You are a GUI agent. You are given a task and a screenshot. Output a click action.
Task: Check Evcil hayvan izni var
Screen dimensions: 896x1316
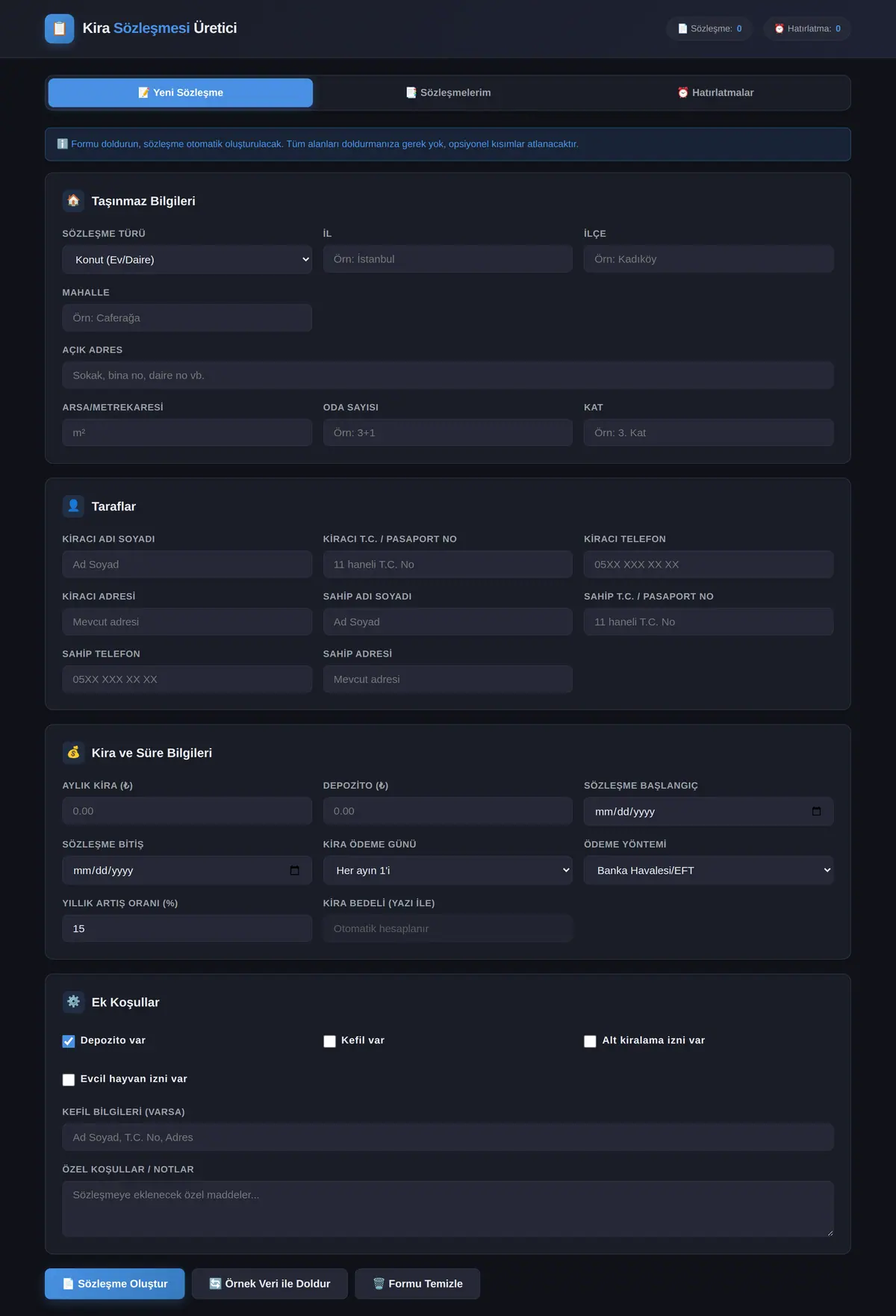click(x=69, y=1079)
